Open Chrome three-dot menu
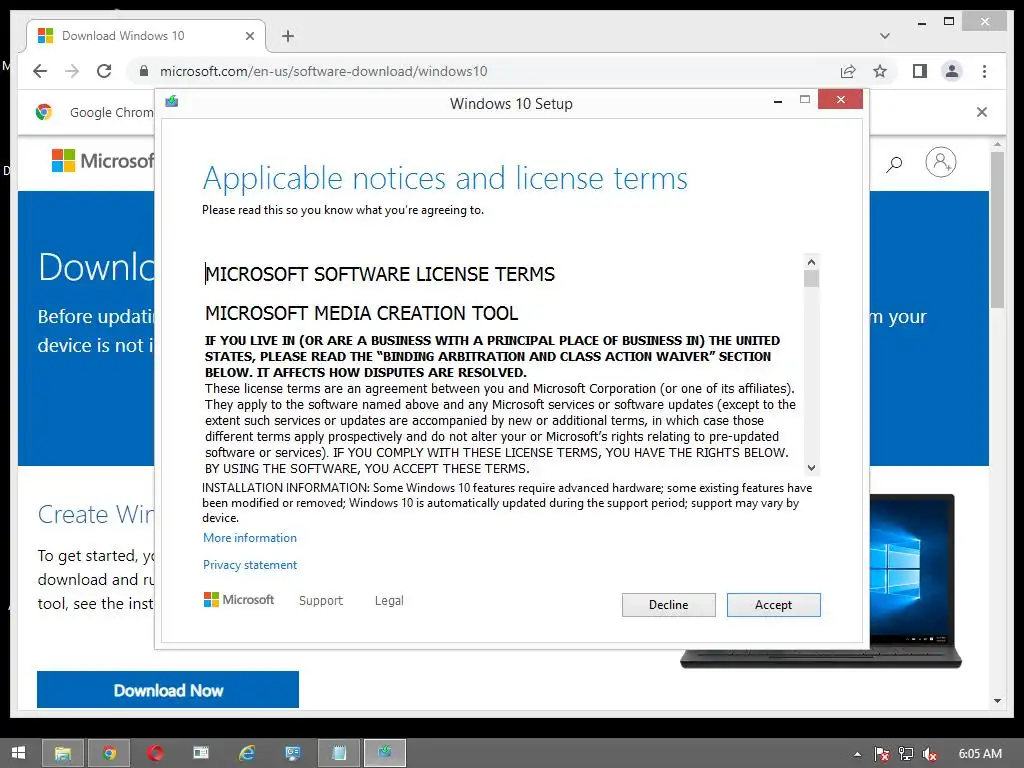The image size is (1024, 768). click(x=984, y=71)
